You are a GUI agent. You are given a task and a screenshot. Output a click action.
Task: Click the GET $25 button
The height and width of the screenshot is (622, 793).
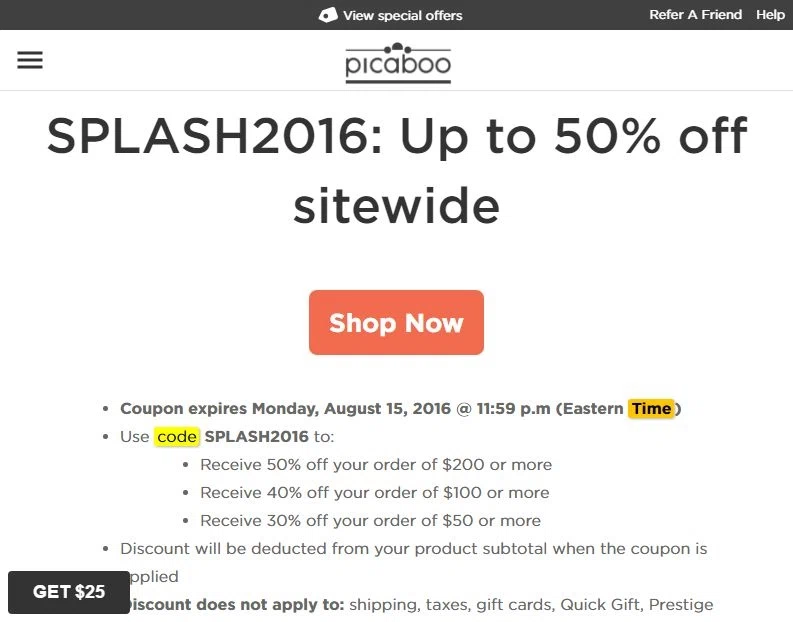click(69, 592)
